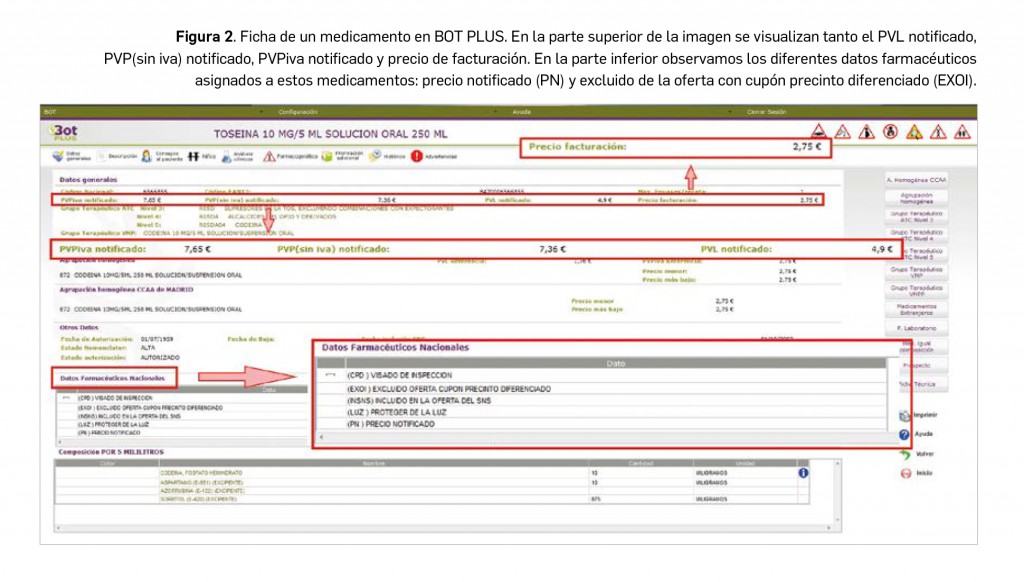This screenshot has width=1024, height=582.
Task: Open Ayuda via the blue question icon
Action: click(905, 435)
